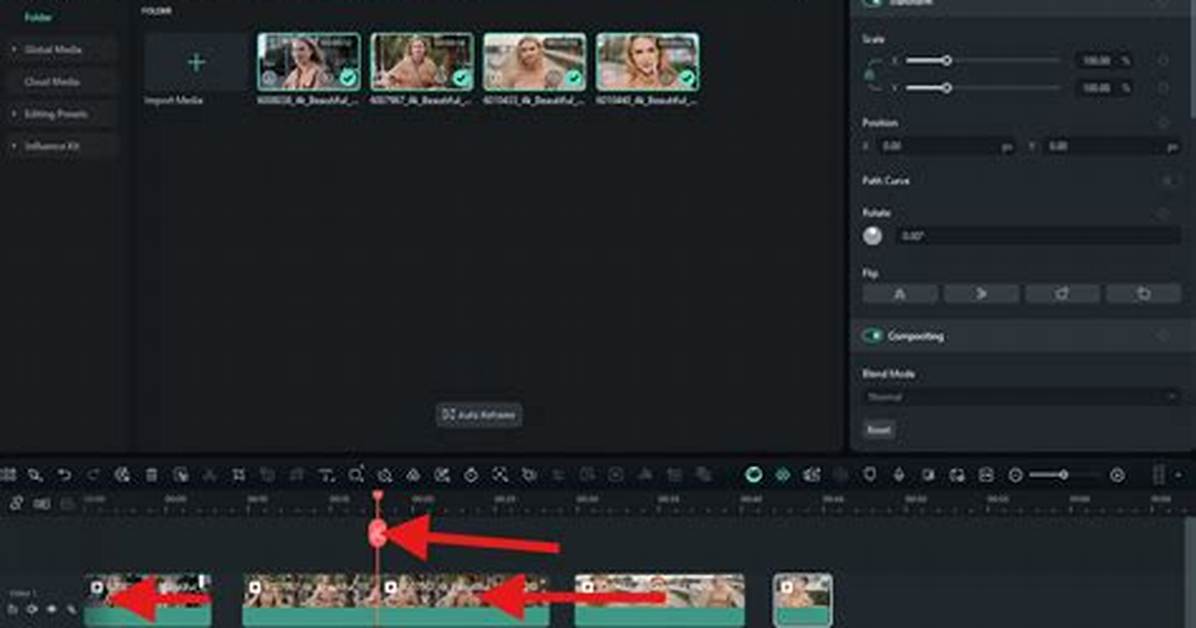Select the first clip on Video 1 track
Image resolution: width=1196 pixels, height=628 pixels.
click(x=148, y=601)
